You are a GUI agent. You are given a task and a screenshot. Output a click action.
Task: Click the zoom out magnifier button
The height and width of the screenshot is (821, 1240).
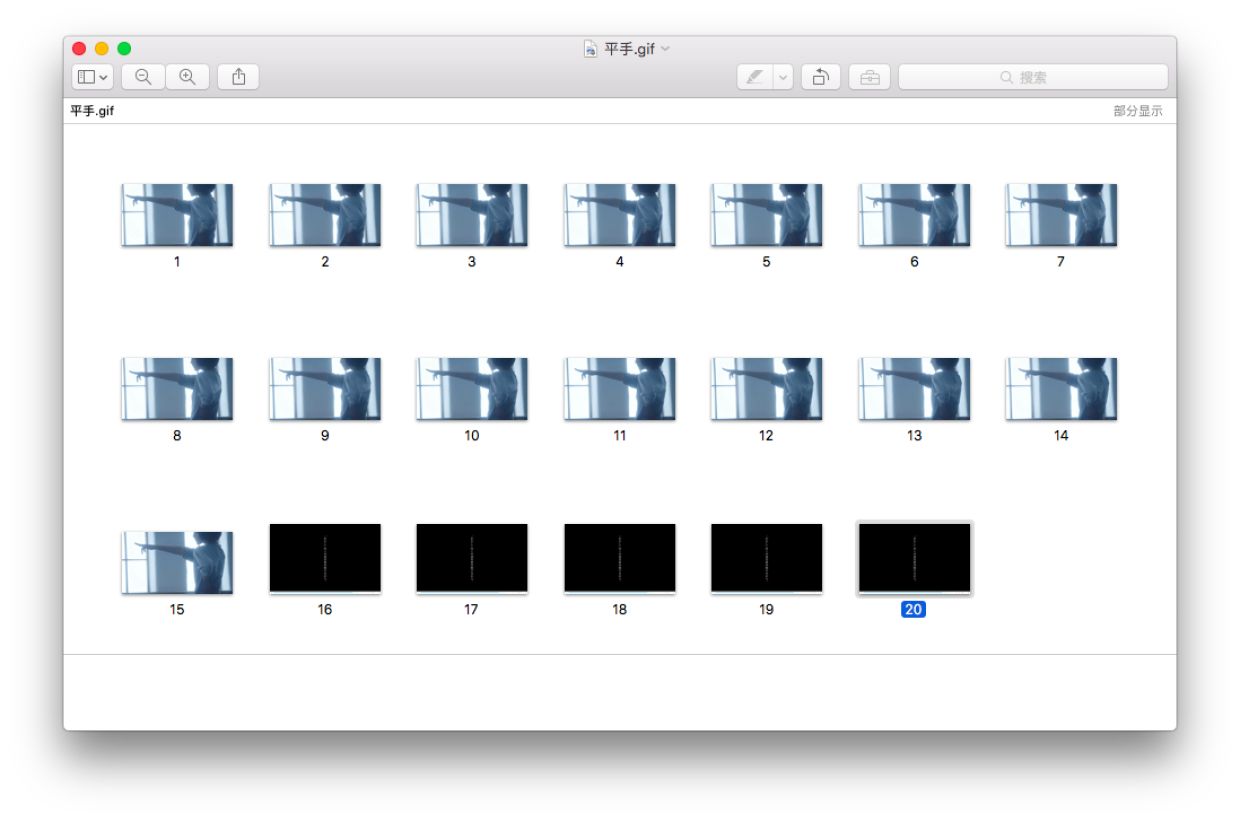click(x=143, y=77)
